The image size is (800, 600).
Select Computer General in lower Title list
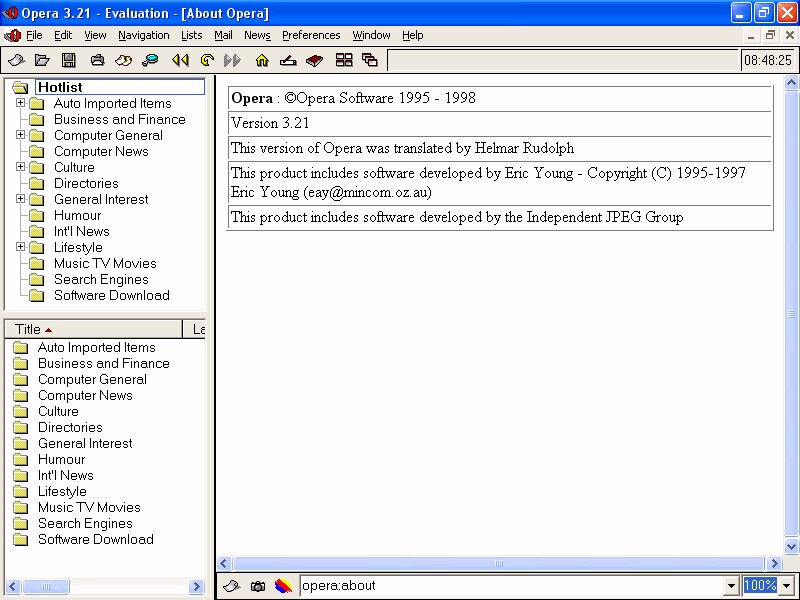[x=92, y=380]
